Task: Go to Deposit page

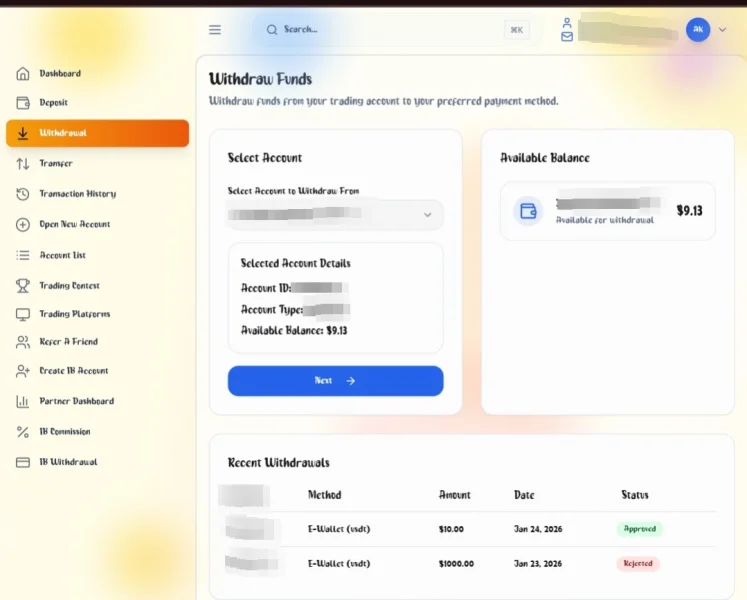Action: (x=97, y=102)
